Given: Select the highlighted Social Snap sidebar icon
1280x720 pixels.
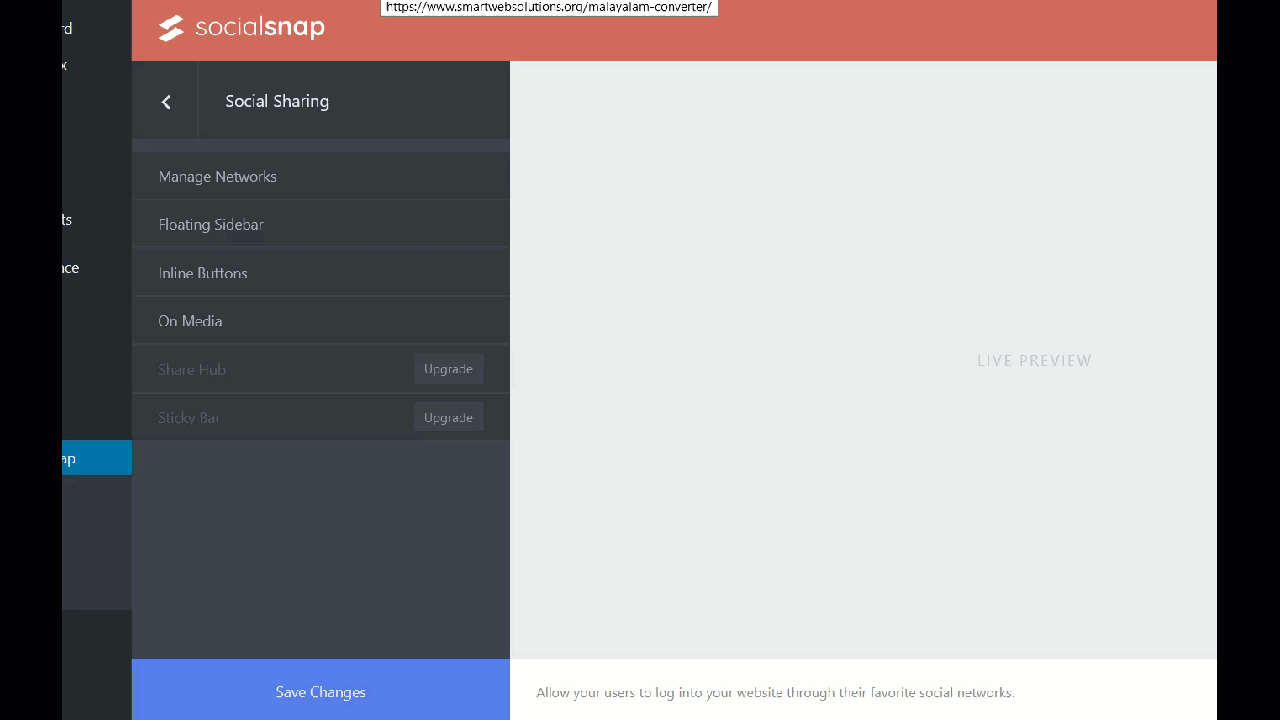Looking at the screenshot, I should click(x=97, y=458).
